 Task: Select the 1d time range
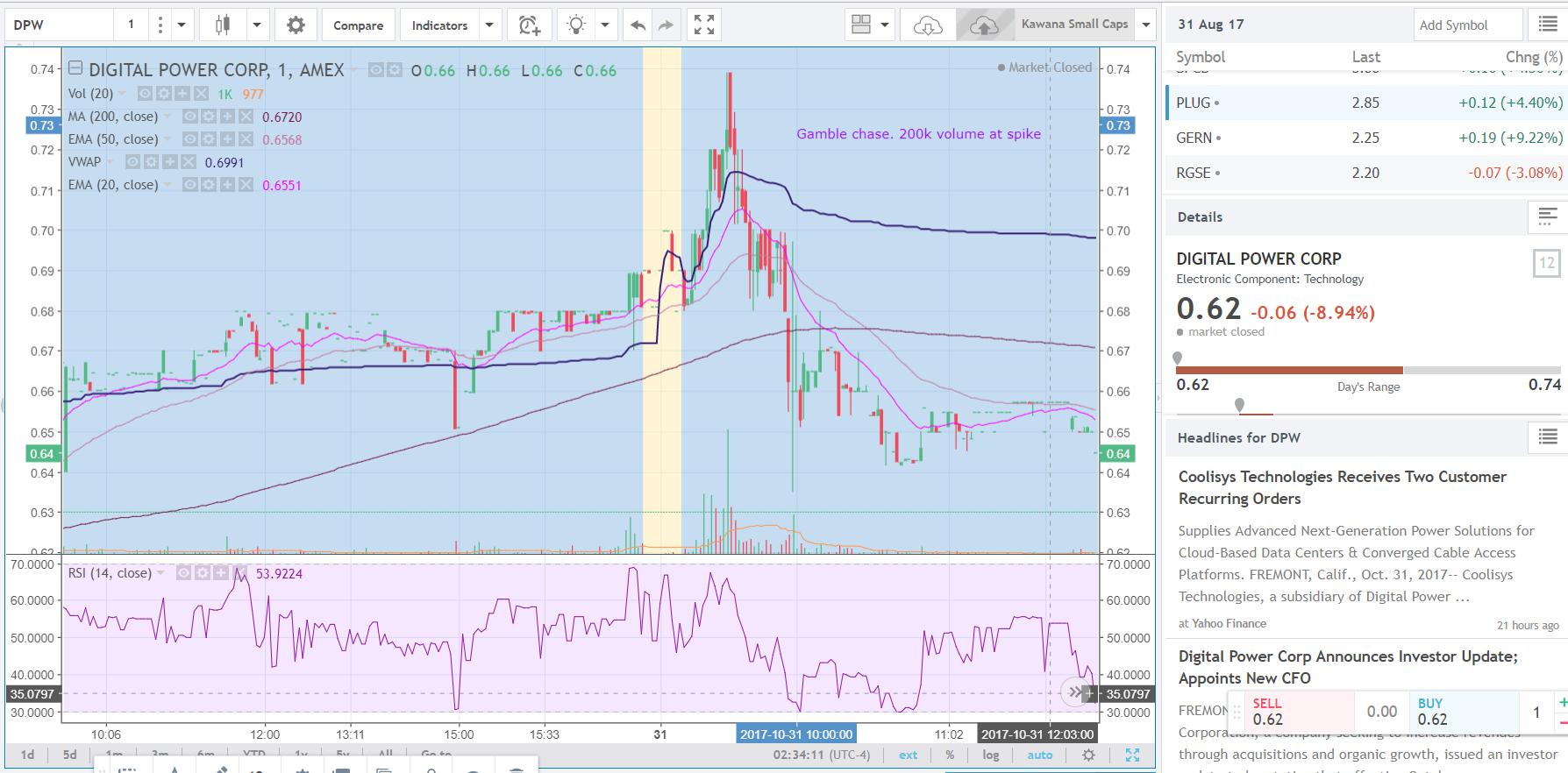pos(27,755)
